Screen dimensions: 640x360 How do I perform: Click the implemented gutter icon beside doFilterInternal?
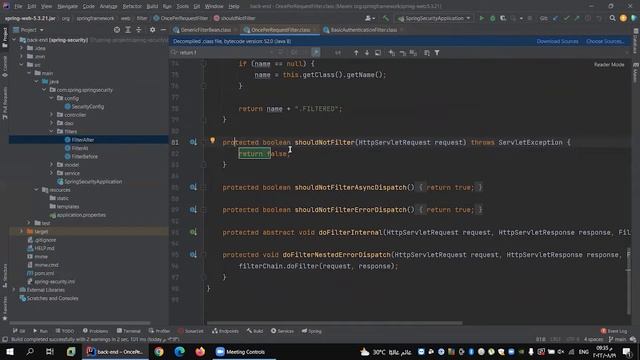(193, 232)
